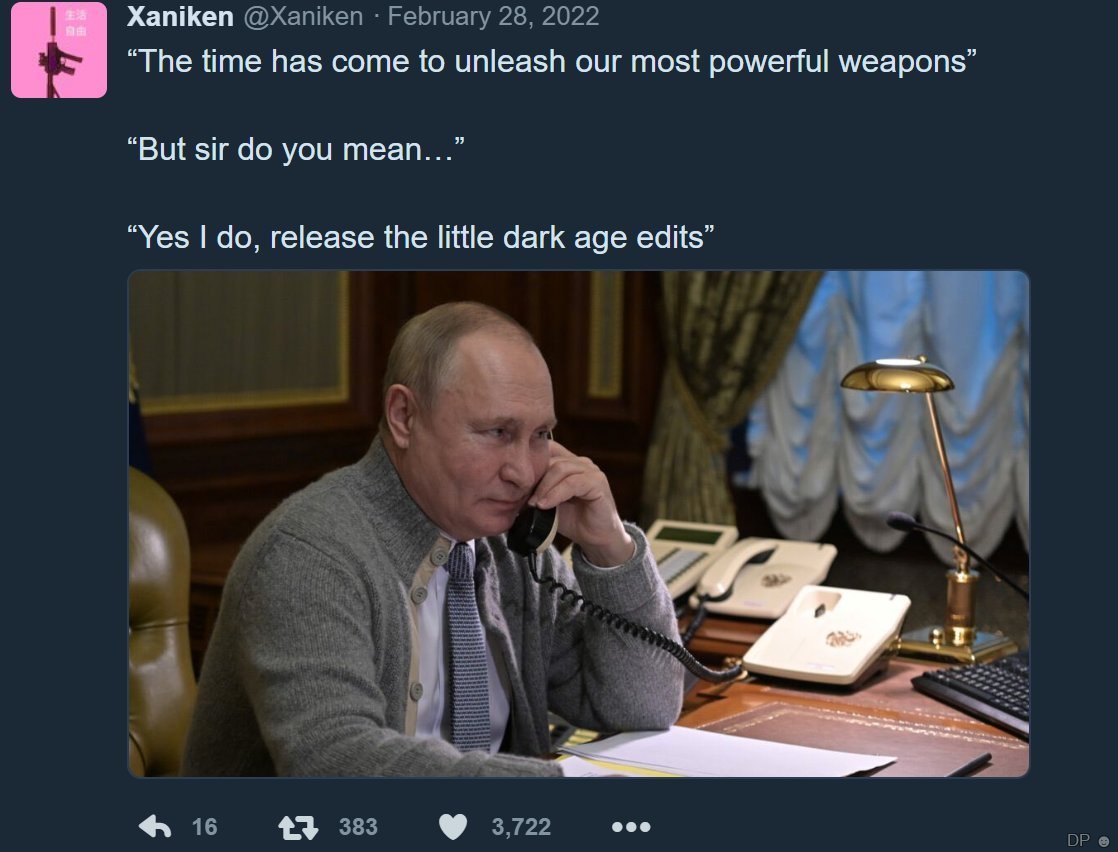
Task: Show the 3,722 likes count
Action: tap(521, 827)
